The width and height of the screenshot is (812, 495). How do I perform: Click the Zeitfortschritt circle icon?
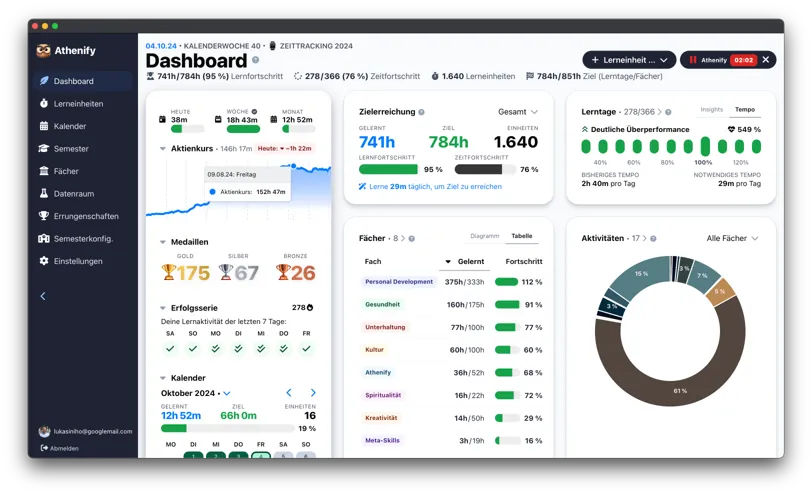coord(298,76)
